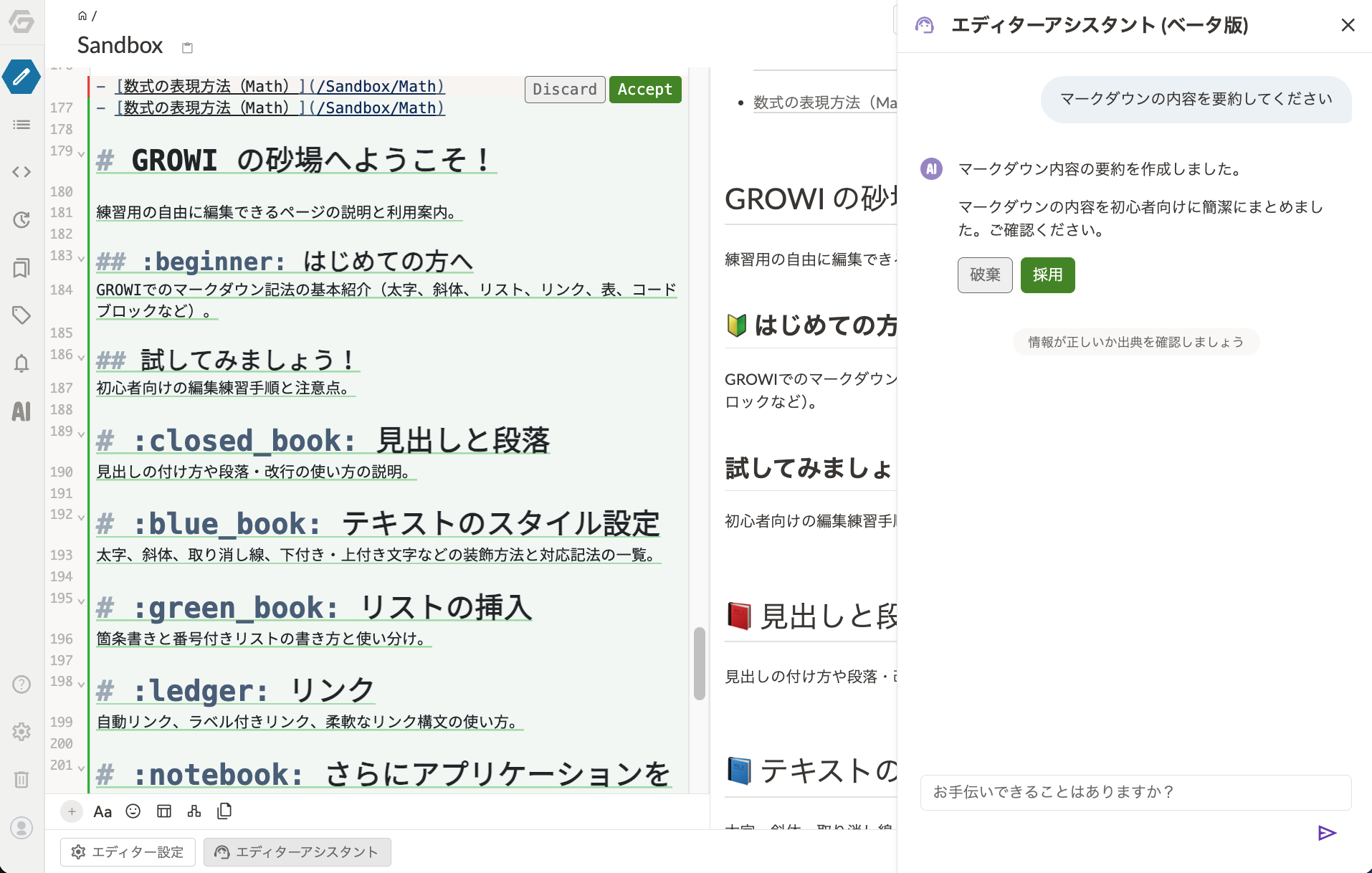
Task: Open the AI panel in sidebar
Action: coord(22,411)
